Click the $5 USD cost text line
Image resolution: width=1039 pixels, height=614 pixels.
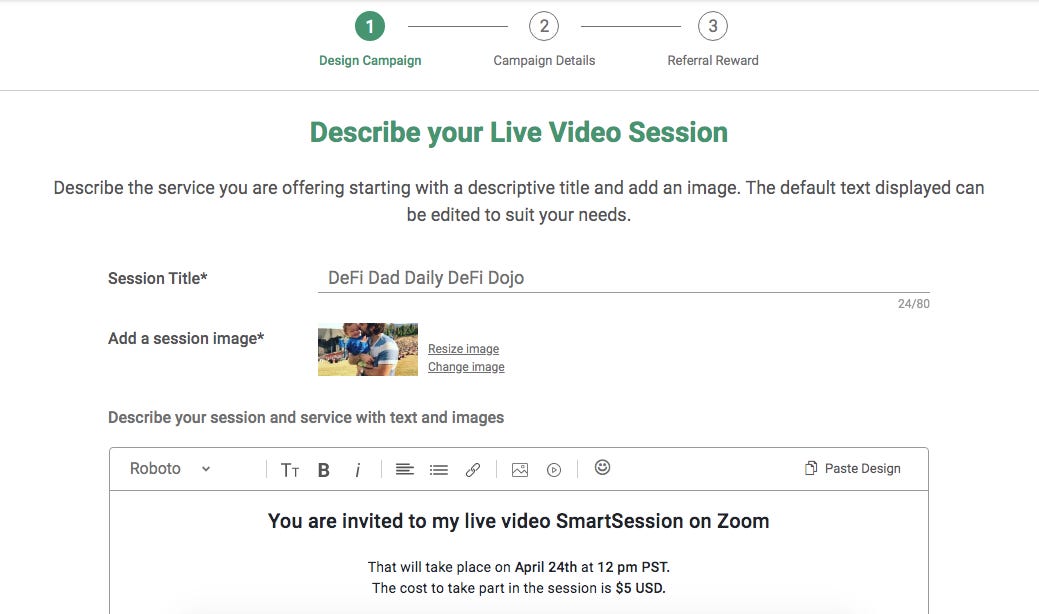point(518,588)
